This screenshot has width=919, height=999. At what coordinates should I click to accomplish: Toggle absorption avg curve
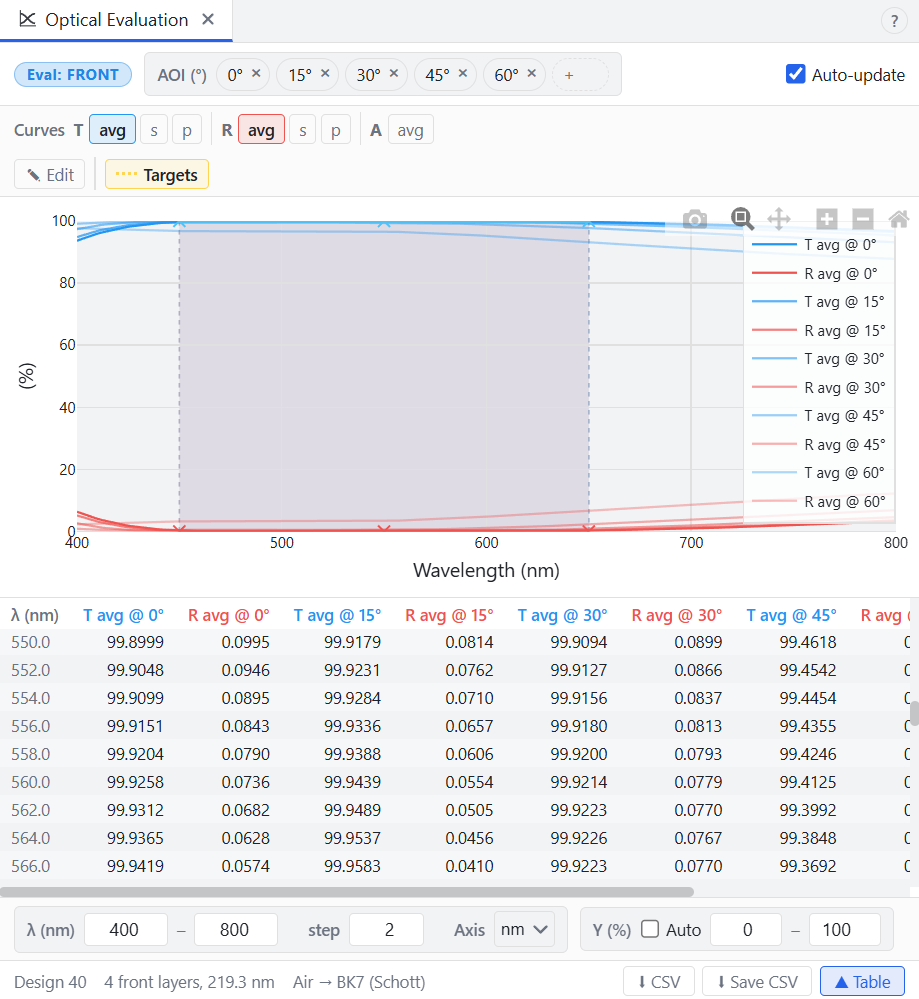(x=410, y=129)
